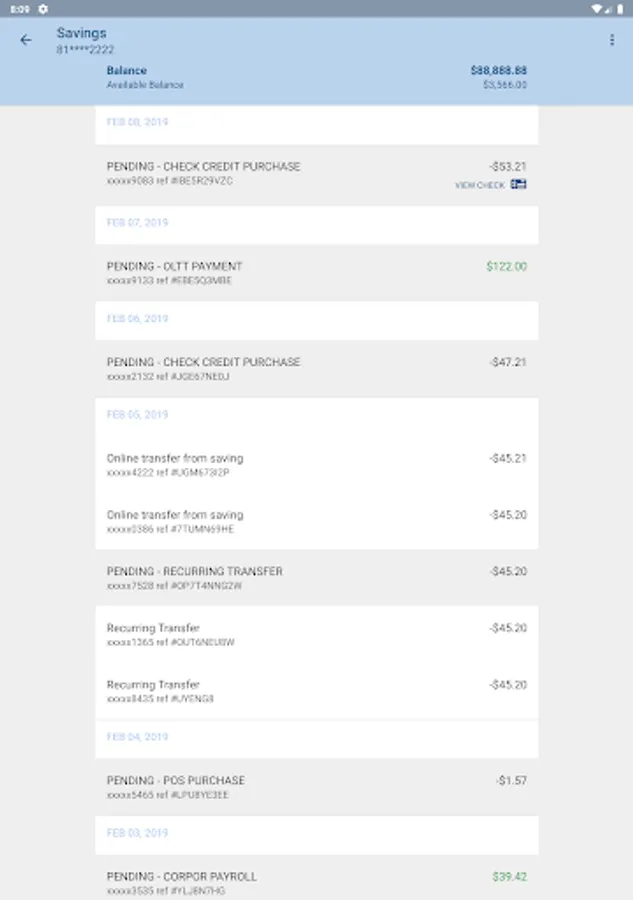Click the settings gear in the status bar
The width and height of the screenshot is (633, 900).
(43, 8)
